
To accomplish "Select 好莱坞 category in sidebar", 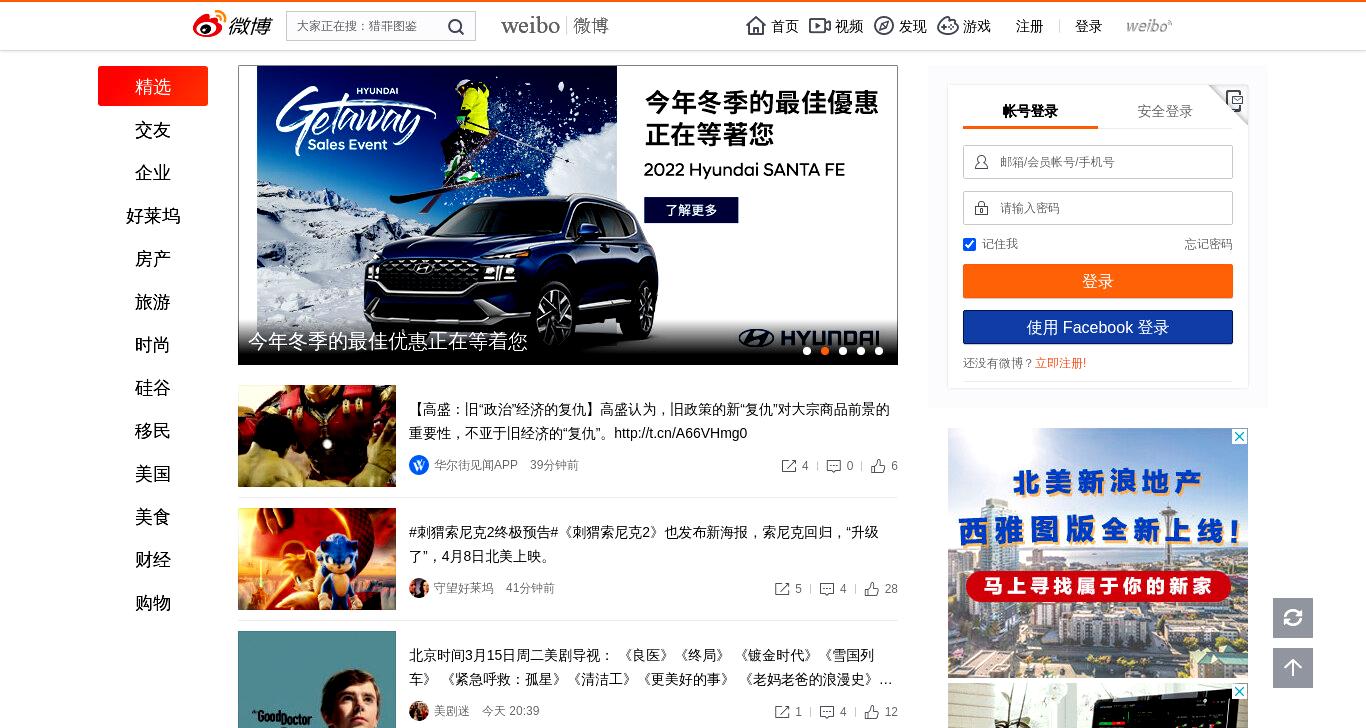I will tap(153, 216).
